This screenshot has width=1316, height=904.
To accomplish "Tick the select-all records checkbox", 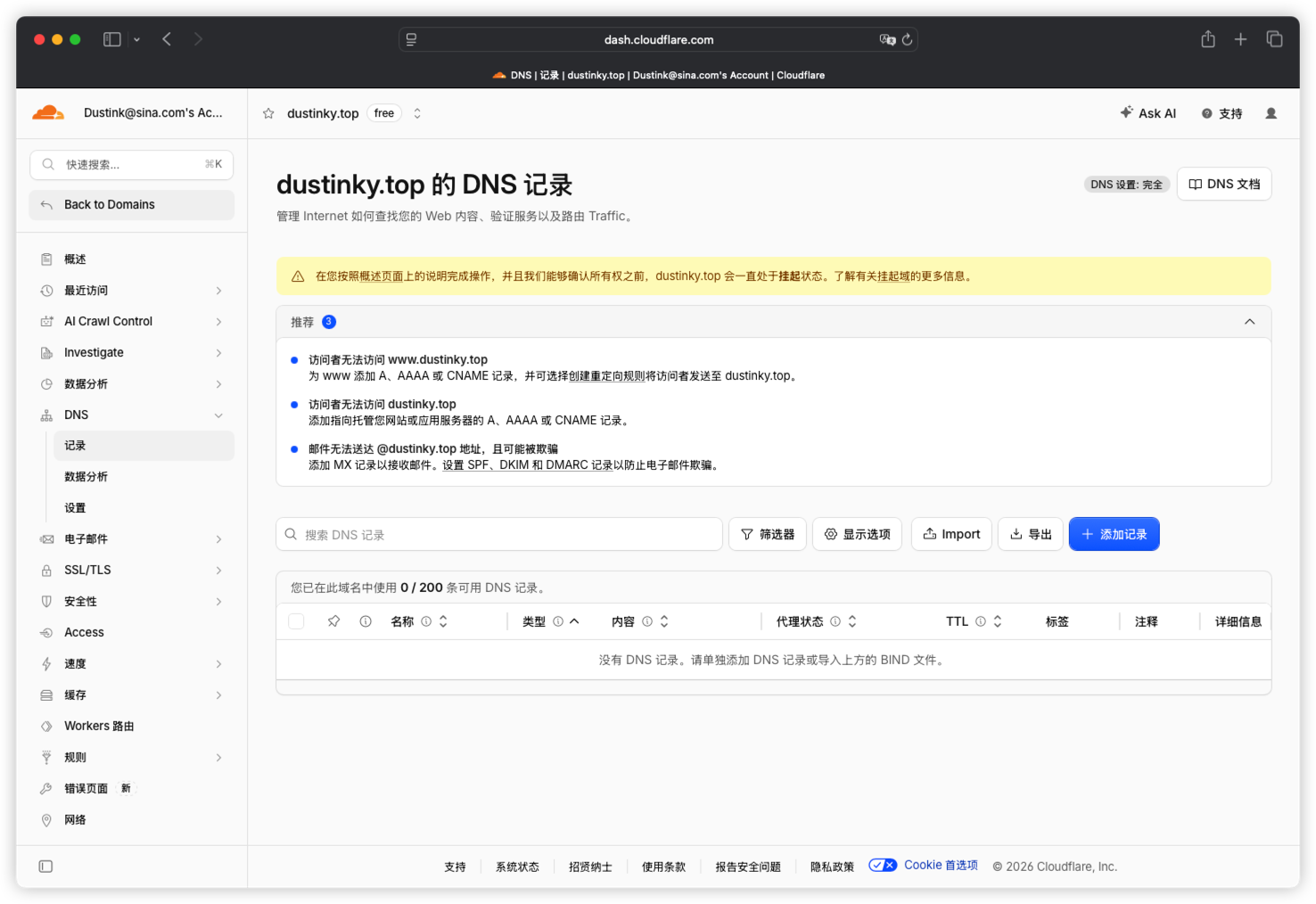I will [x=297, y=621].
